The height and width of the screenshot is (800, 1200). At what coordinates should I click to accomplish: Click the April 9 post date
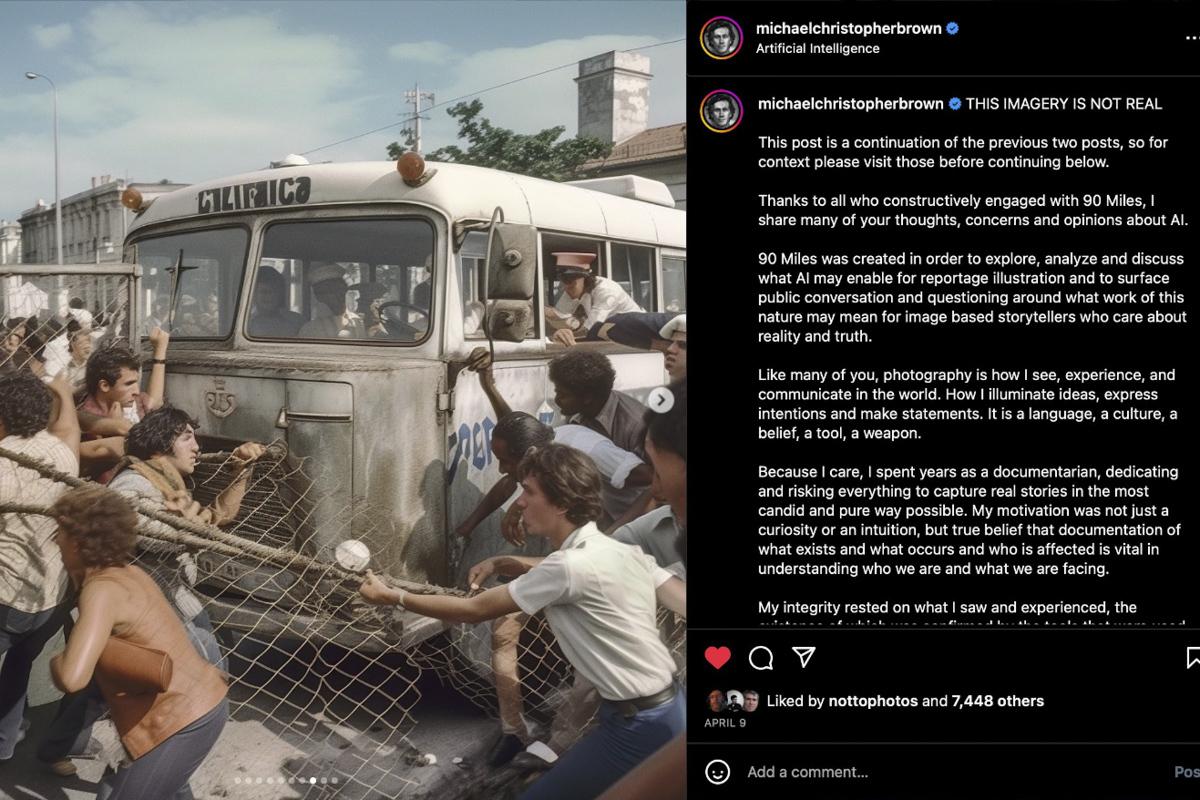(725, 723)
